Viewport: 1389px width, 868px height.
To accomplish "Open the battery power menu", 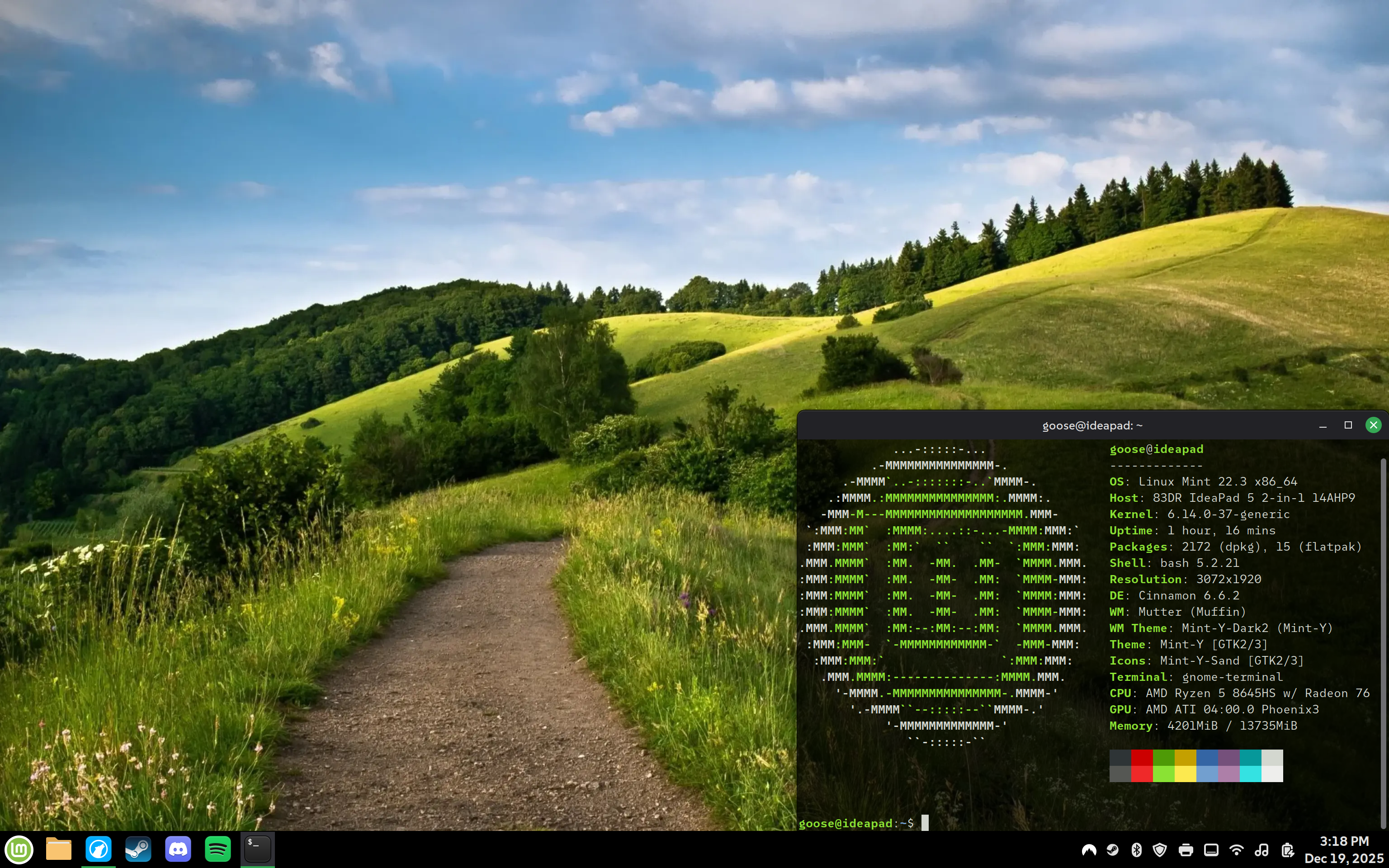I will tap(1289, 851).
